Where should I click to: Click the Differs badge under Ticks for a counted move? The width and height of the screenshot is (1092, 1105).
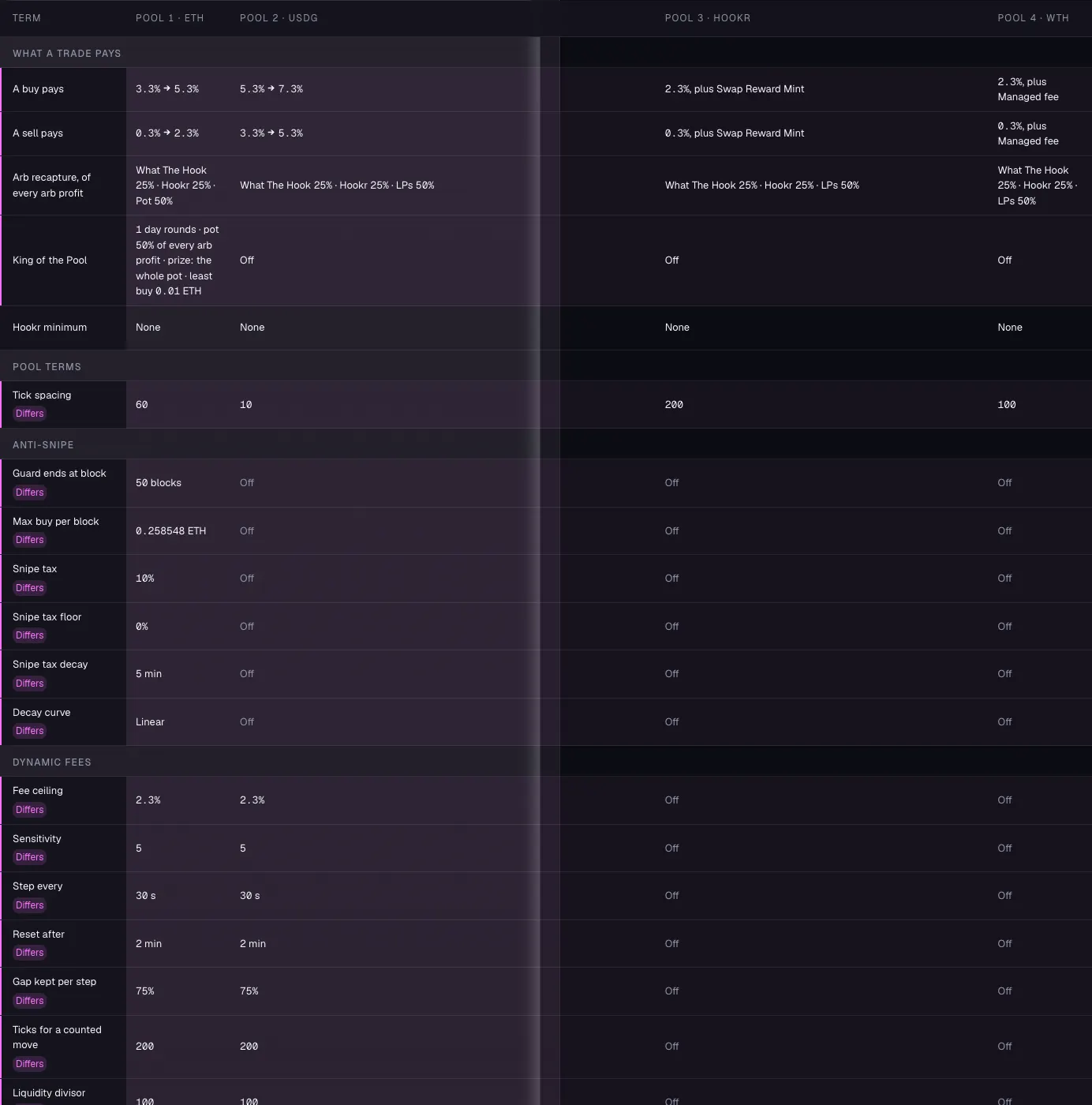[30, 1064]
